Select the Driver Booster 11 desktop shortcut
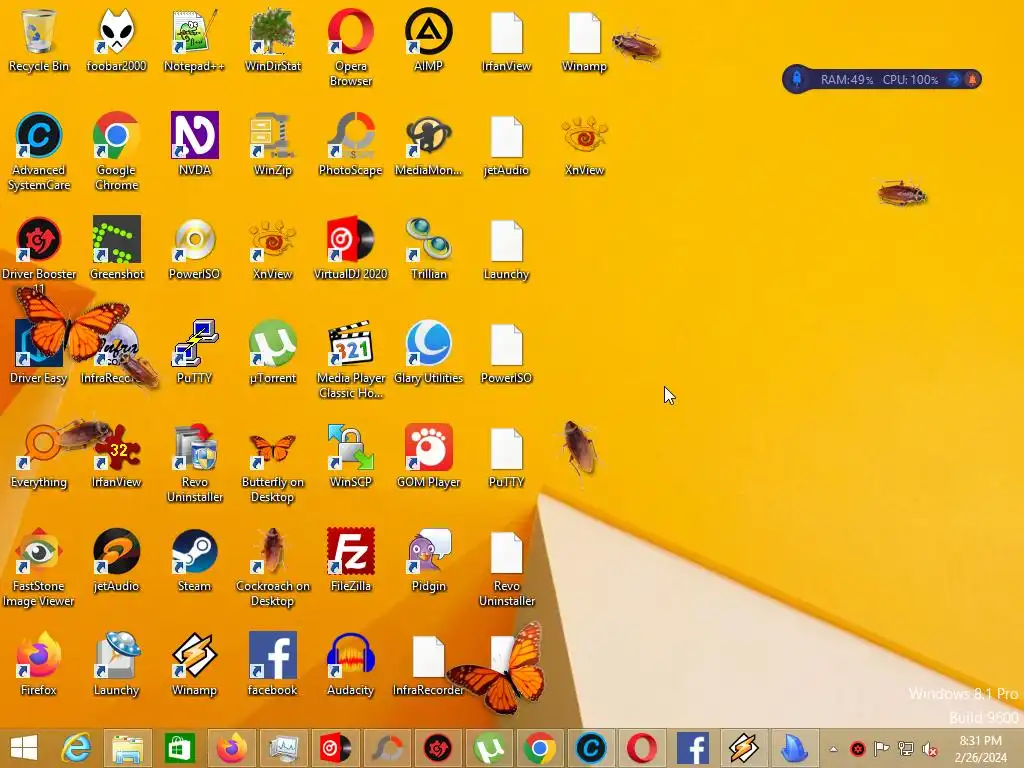 (x=39, y=254)
